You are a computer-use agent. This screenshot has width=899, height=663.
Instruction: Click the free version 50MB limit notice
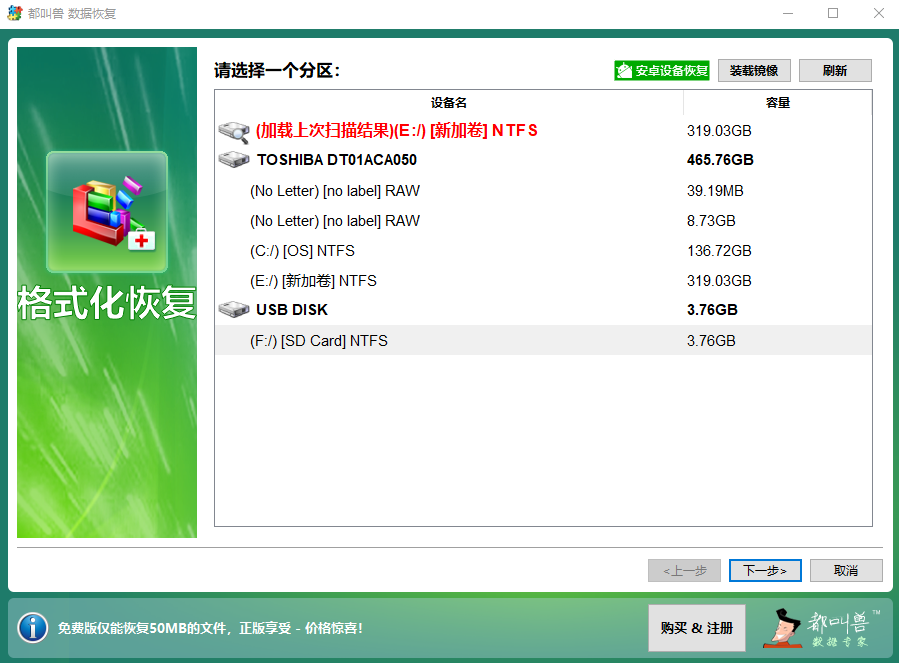tap(210, 628)
